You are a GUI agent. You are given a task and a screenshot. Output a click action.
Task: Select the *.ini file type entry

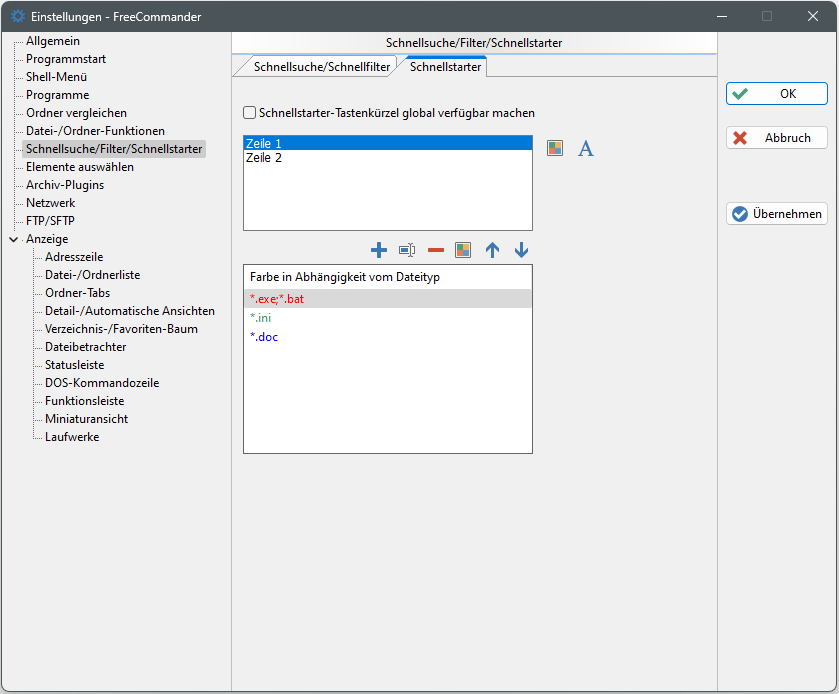click(x=260, y=318)
